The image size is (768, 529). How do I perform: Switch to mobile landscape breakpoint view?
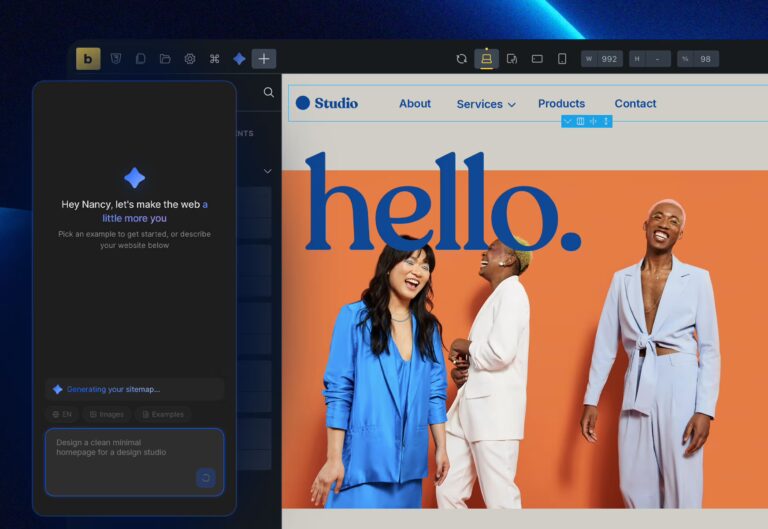537,59
